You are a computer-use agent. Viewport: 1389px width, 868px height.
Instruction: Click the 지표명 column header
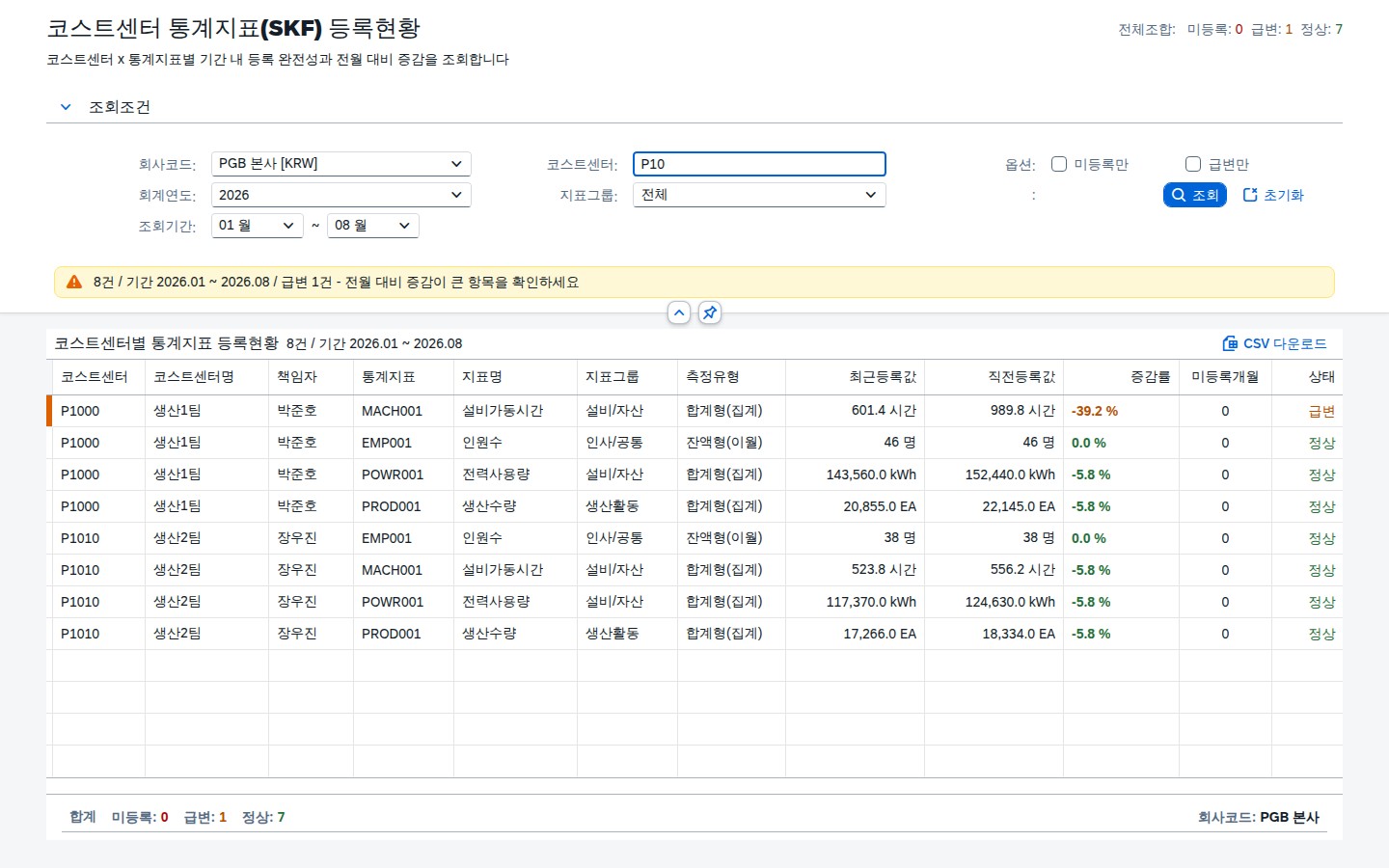pyautogui.click(x=515, y=377)
